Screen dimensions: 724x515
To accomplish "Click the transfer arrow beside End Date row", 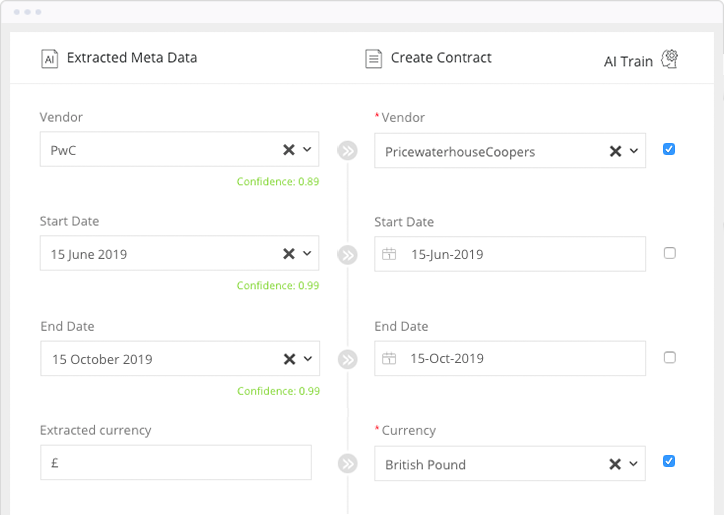I will (347, 359).
